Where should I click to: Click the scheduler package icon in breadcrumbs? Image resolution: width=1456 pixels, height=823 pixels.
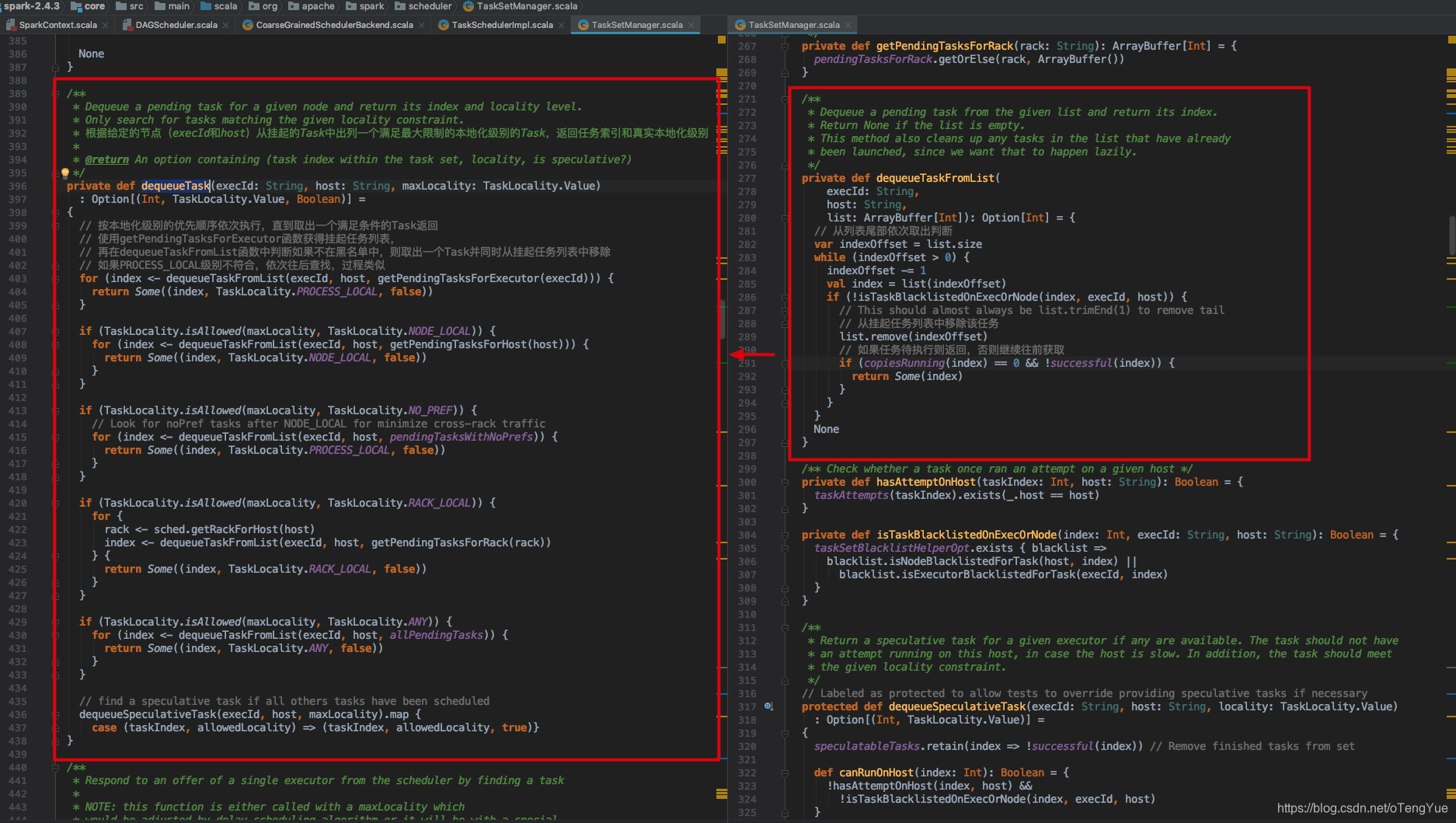(x=400, y=6)
